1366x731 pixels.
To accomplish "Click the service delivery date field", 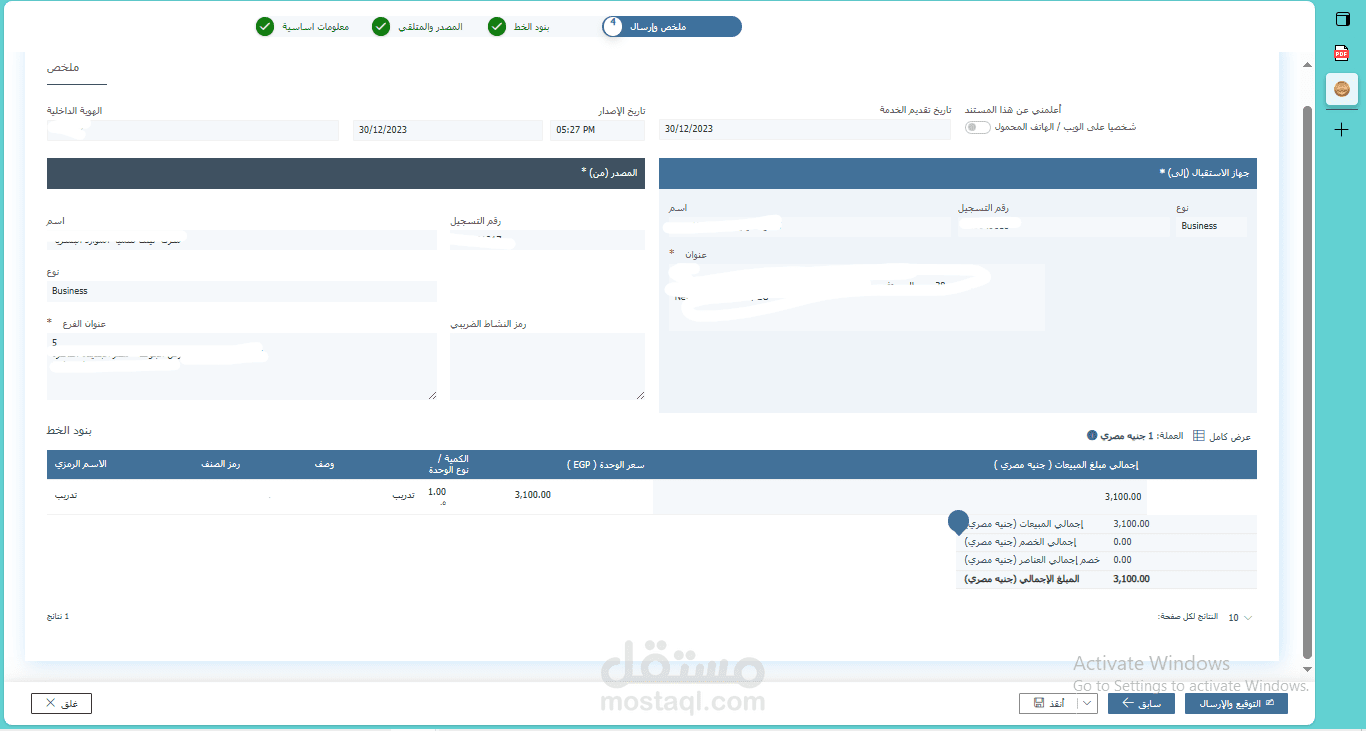I will pyautogui.click(x=805, y=129).
